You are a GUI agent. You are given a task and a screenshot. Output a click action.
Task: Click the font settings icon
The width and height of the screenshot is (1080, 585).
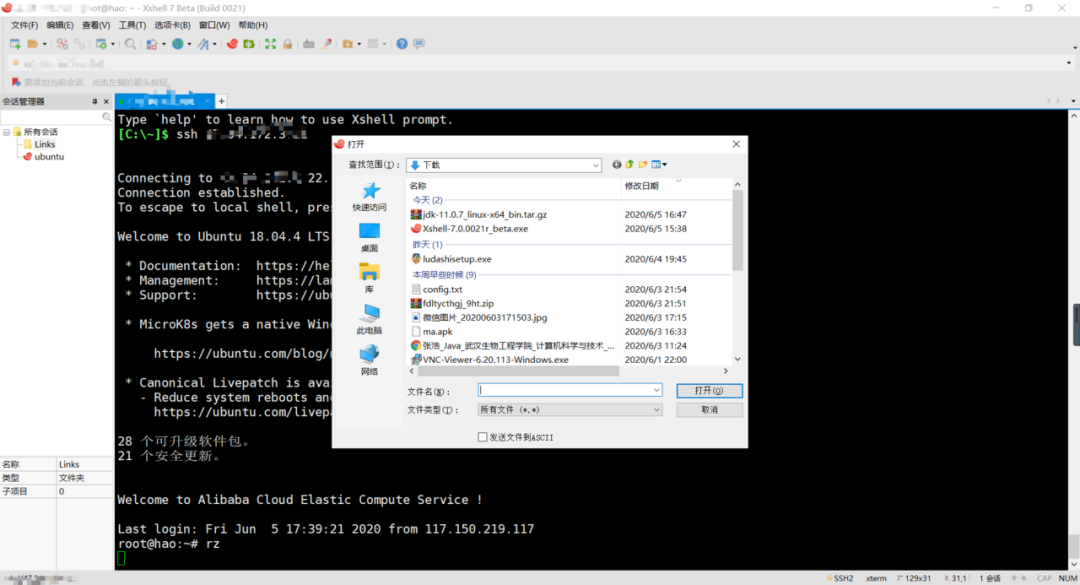pos(203,44)
